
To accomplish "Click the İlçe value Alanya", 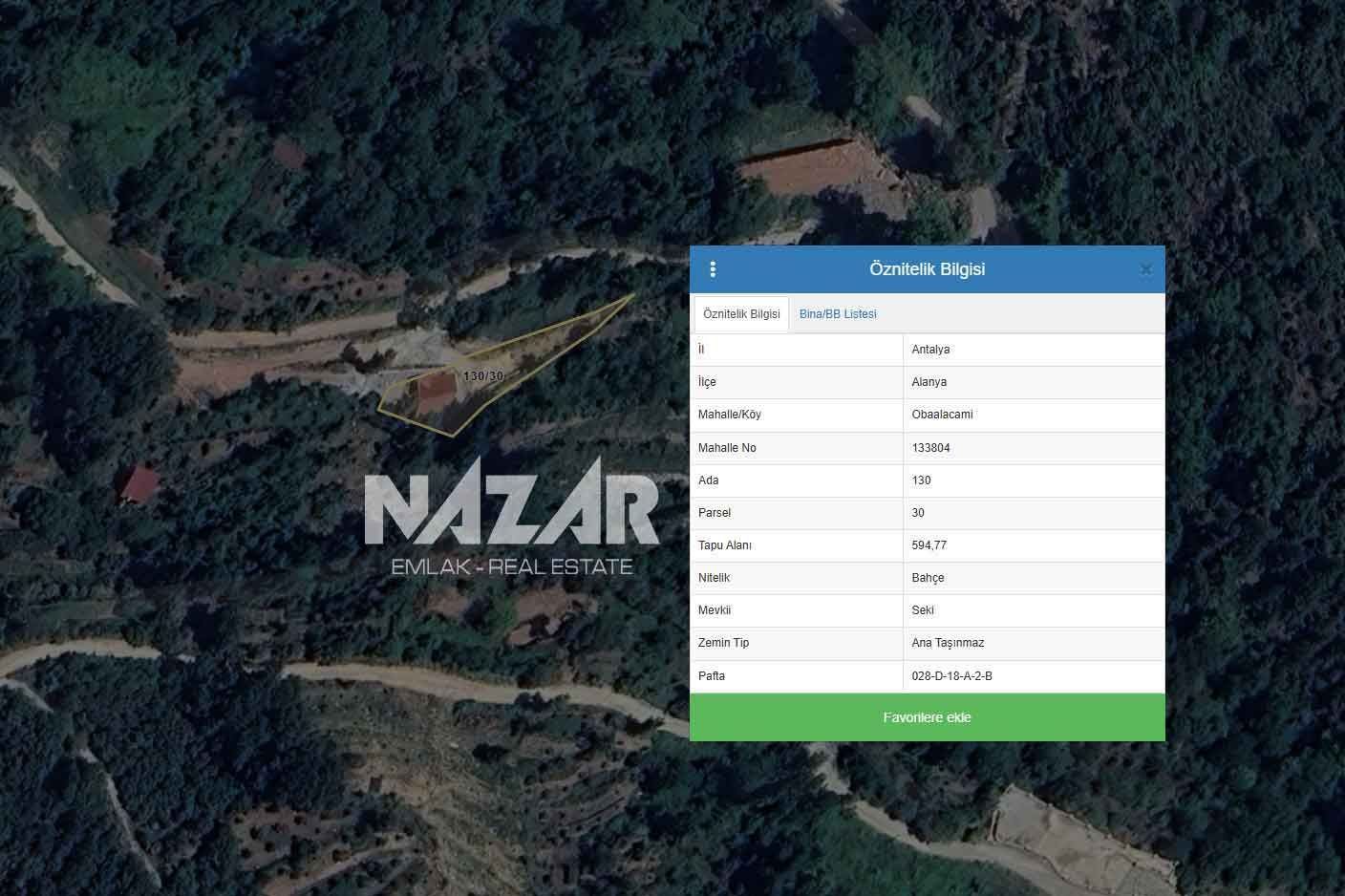I will (929, 382).
